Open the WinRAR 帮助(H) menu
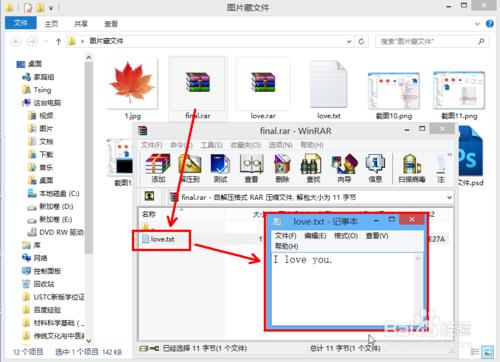 click(x=312, y=145)
